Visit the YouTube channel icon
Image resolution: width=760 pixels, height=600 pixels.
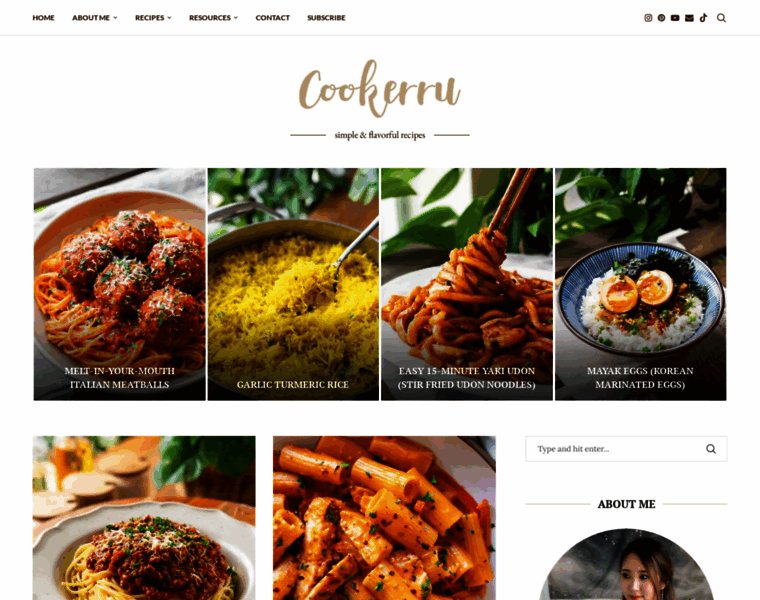(675, 18)
